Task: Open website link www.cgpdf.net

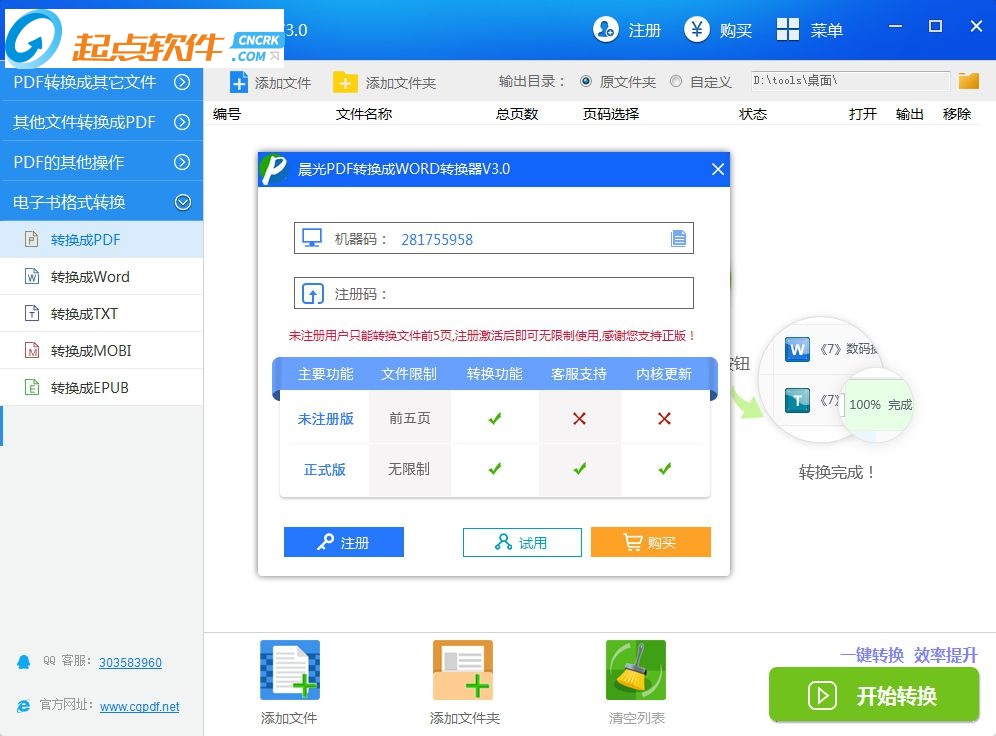Action: (x=140, y=706)
